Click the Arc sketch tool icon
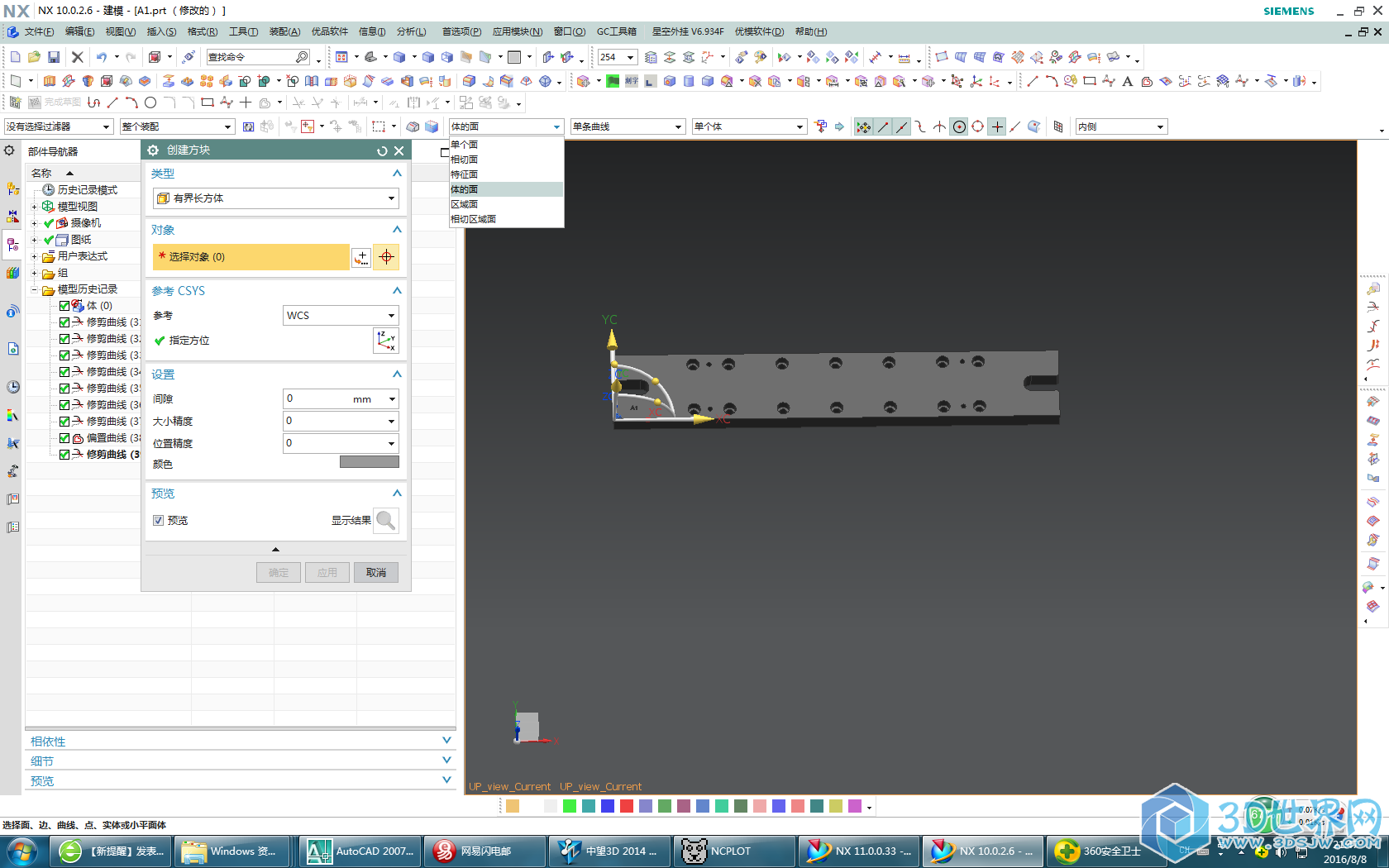The height and width of the screenshot is (868, 1389). [131, 103]
